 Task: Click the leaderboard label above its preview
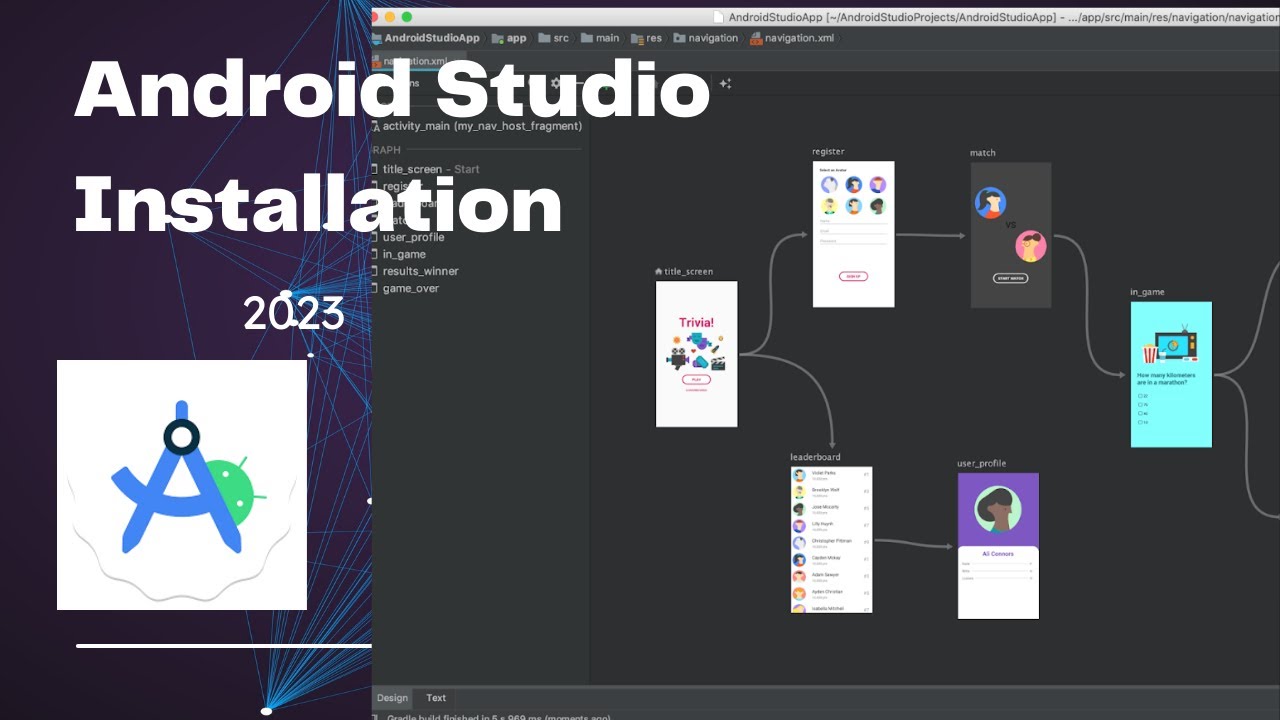click(x=815, y=457)
